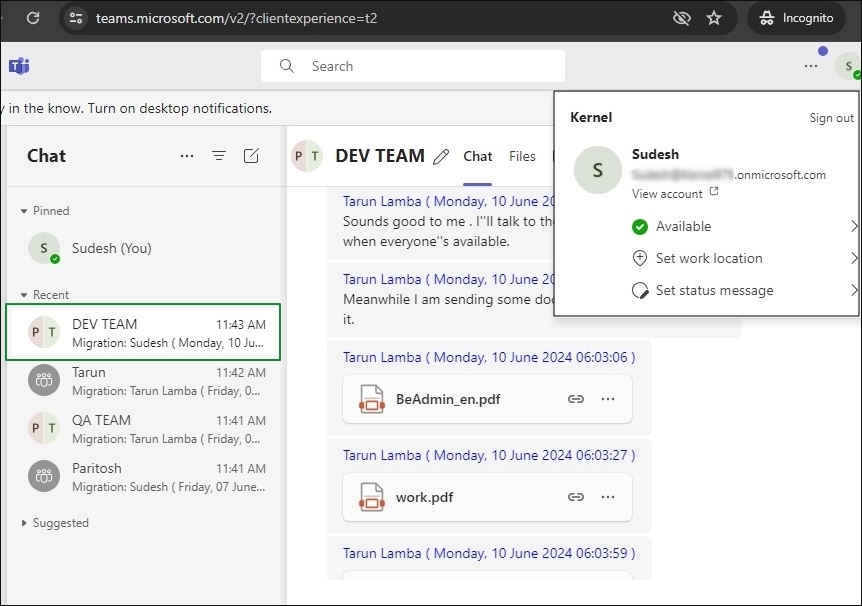
Task: Open more options for work.pdf attachment
Action: pos(608,497)
